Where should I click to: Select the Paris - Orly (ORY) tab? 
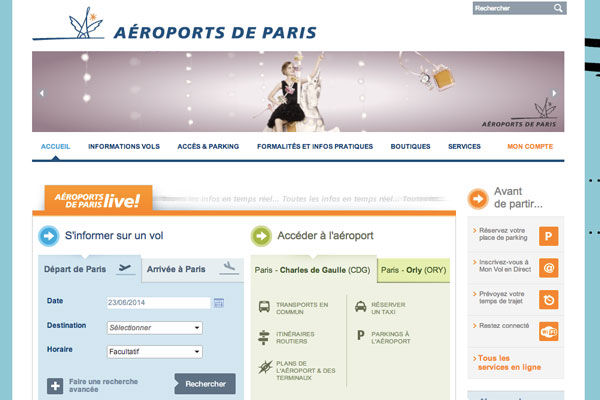pos(413,270)
